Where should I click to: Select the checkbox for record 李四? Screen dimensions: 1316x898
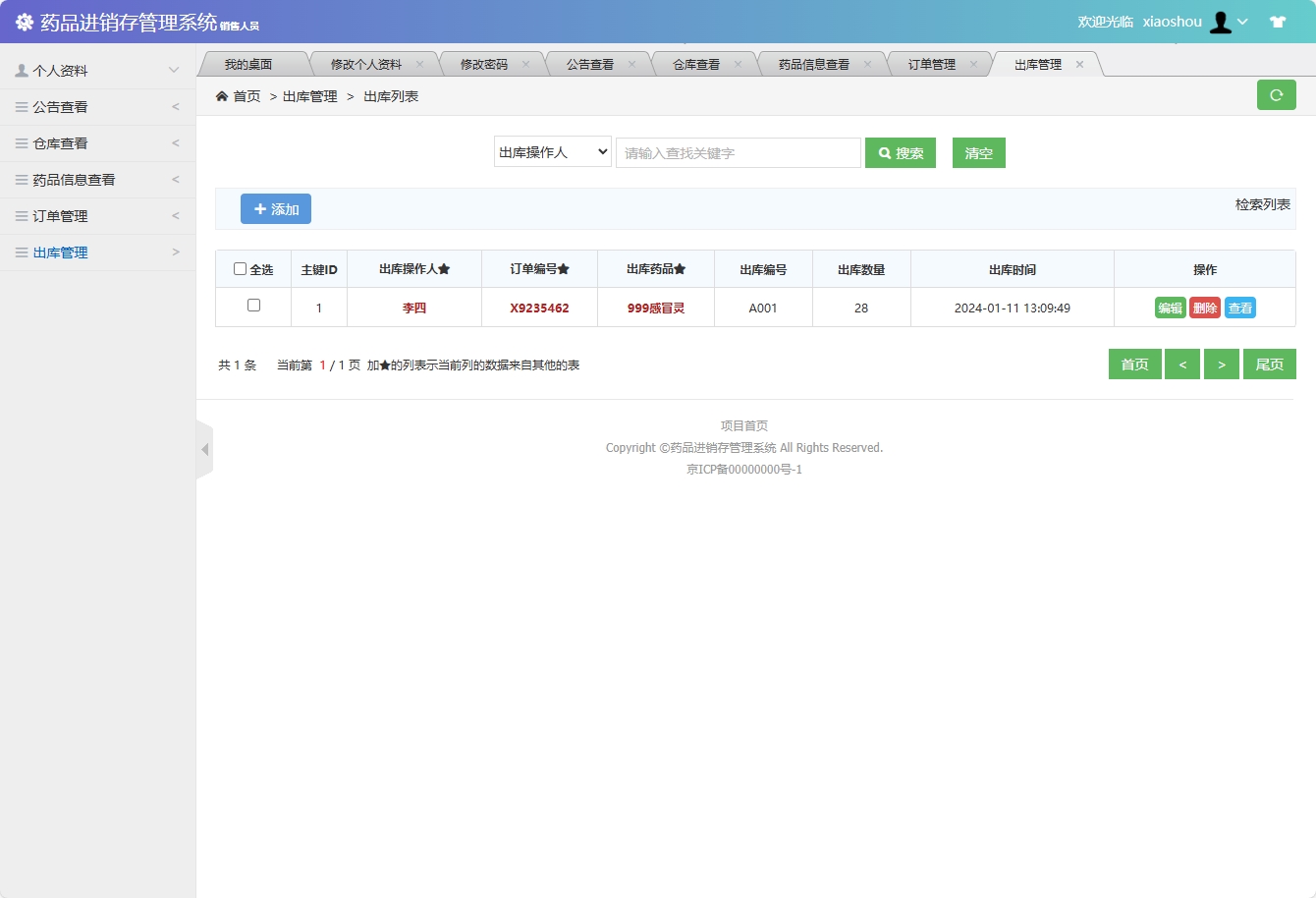[252, 307]
